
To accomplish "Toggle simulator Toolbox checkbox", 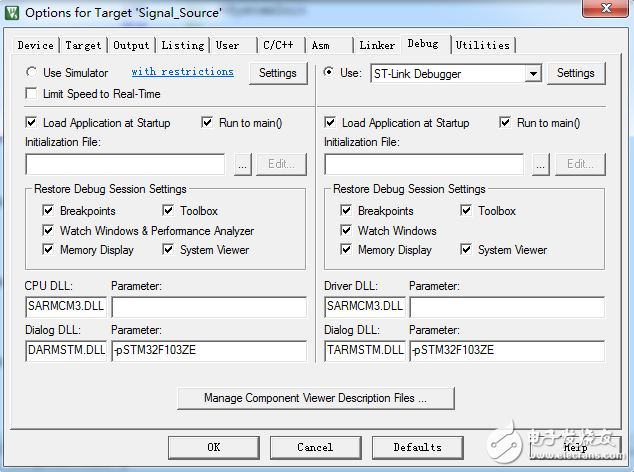I will (x=168, y=210).
